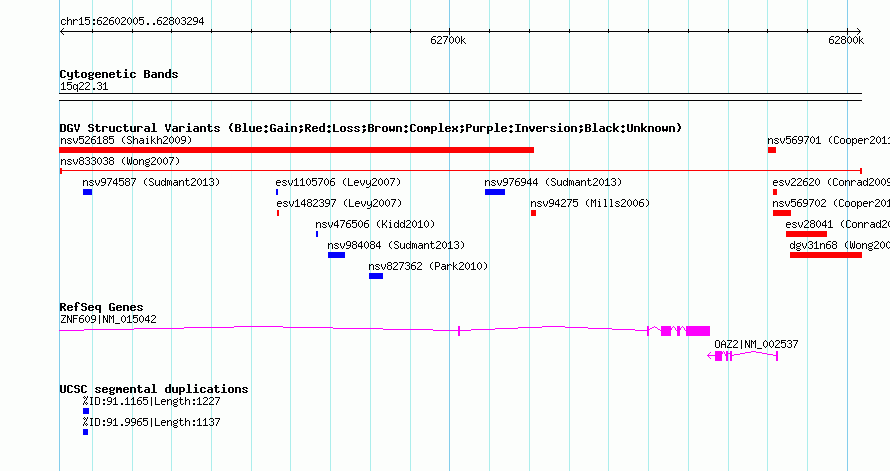The height and width of the screenshot is (471, 890).
Task: Select the nsv976944 (Sudmant2013) blue block
Action: pyautogui.click(x=494, y=192)
